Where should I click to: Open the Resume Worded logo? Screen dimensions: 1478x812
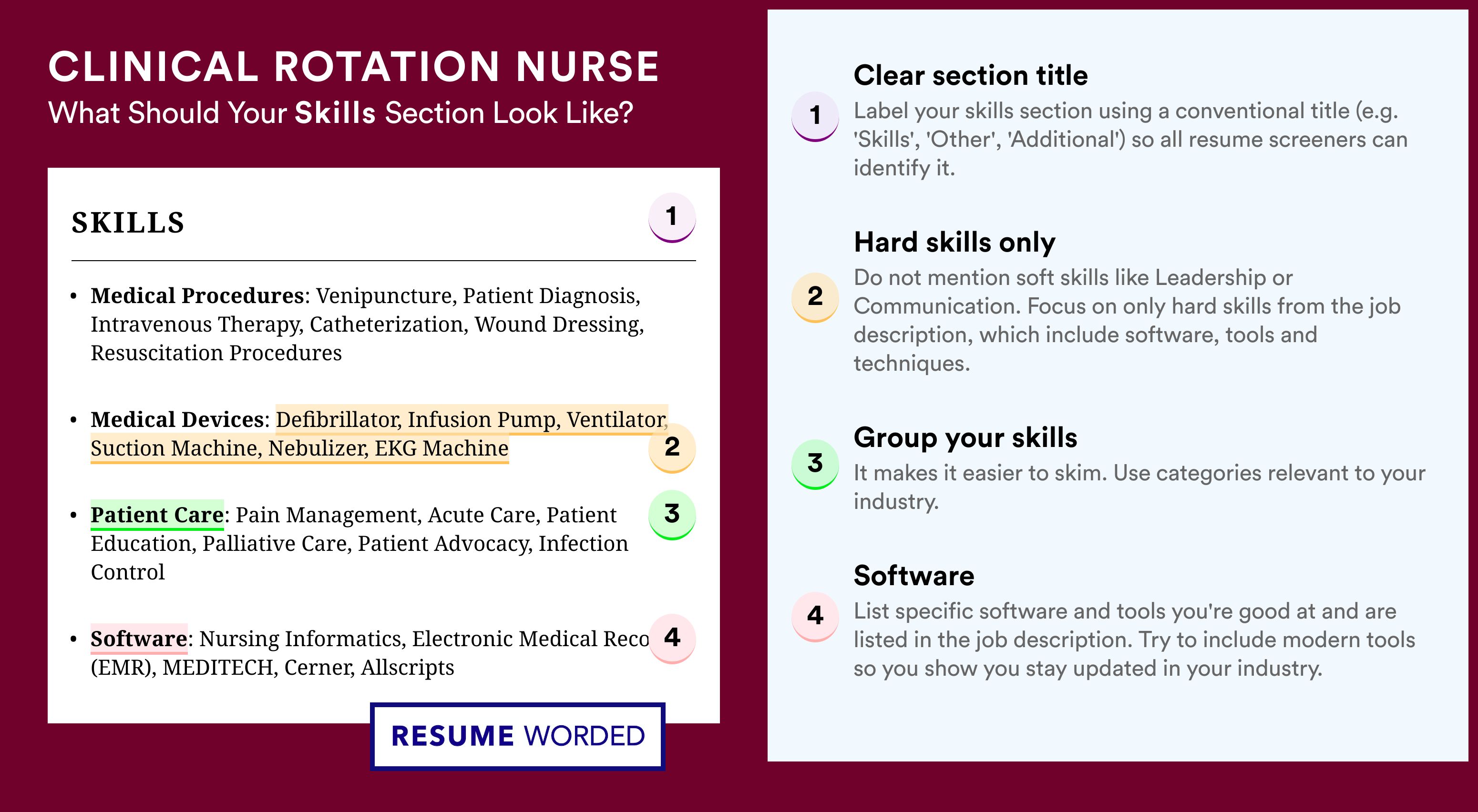click(x=517, y=736)
